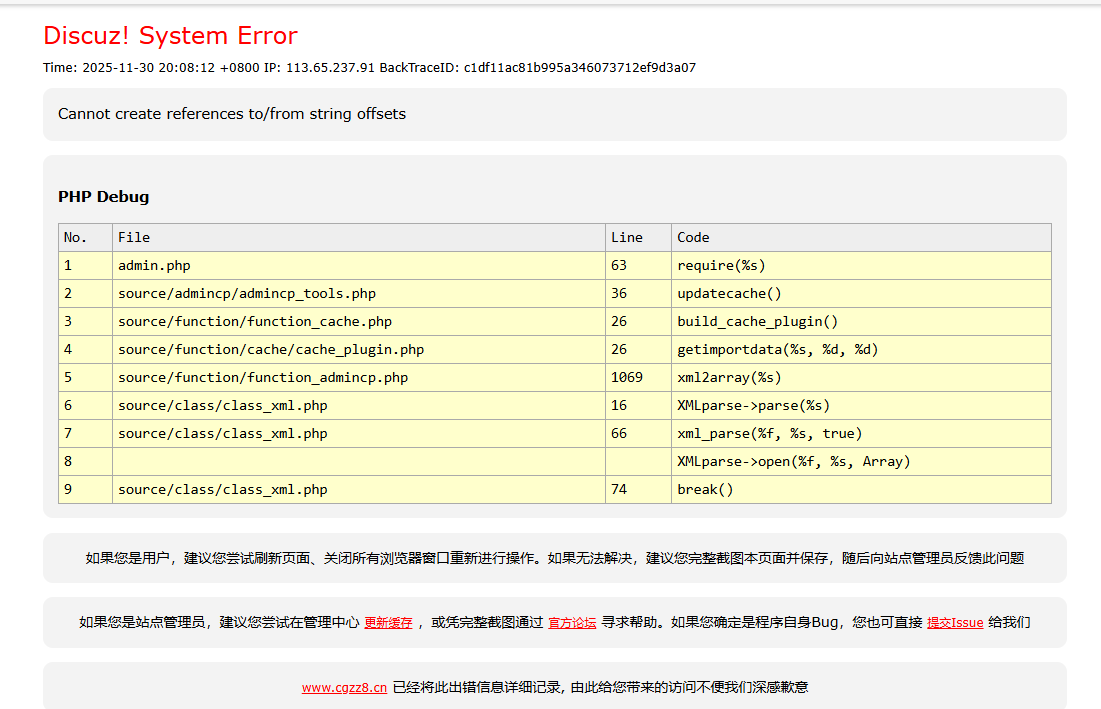Select the function_cache.php file row
Screen dimensions: 1101x709
[x=255, y=322]
